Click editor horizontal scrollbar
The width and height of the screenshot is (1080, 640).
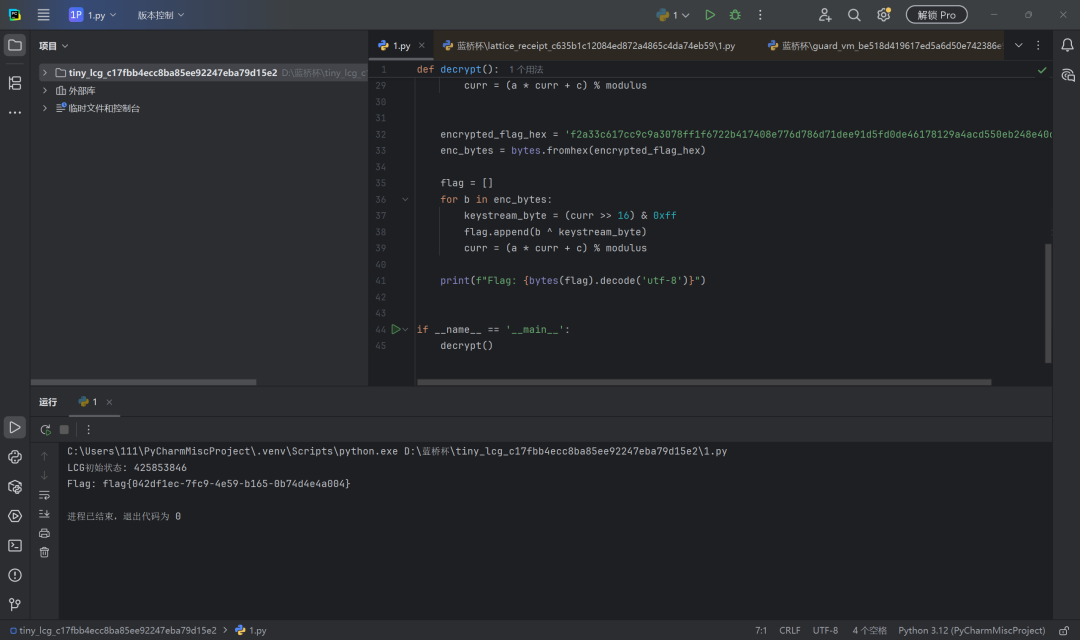click(704, 382)
